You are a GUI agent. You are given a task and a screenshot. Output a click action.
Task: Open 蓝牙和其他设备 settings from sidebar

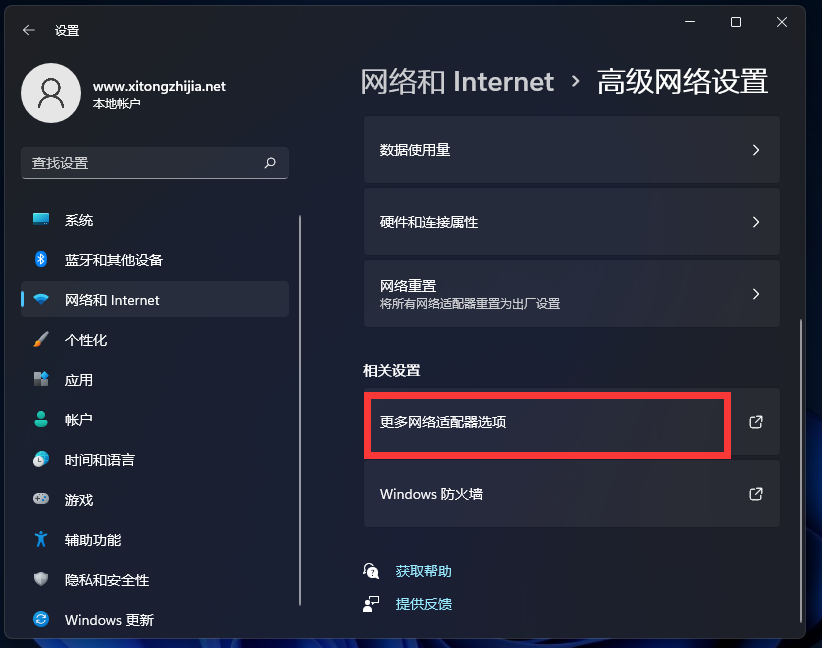[x=40, y=260]
